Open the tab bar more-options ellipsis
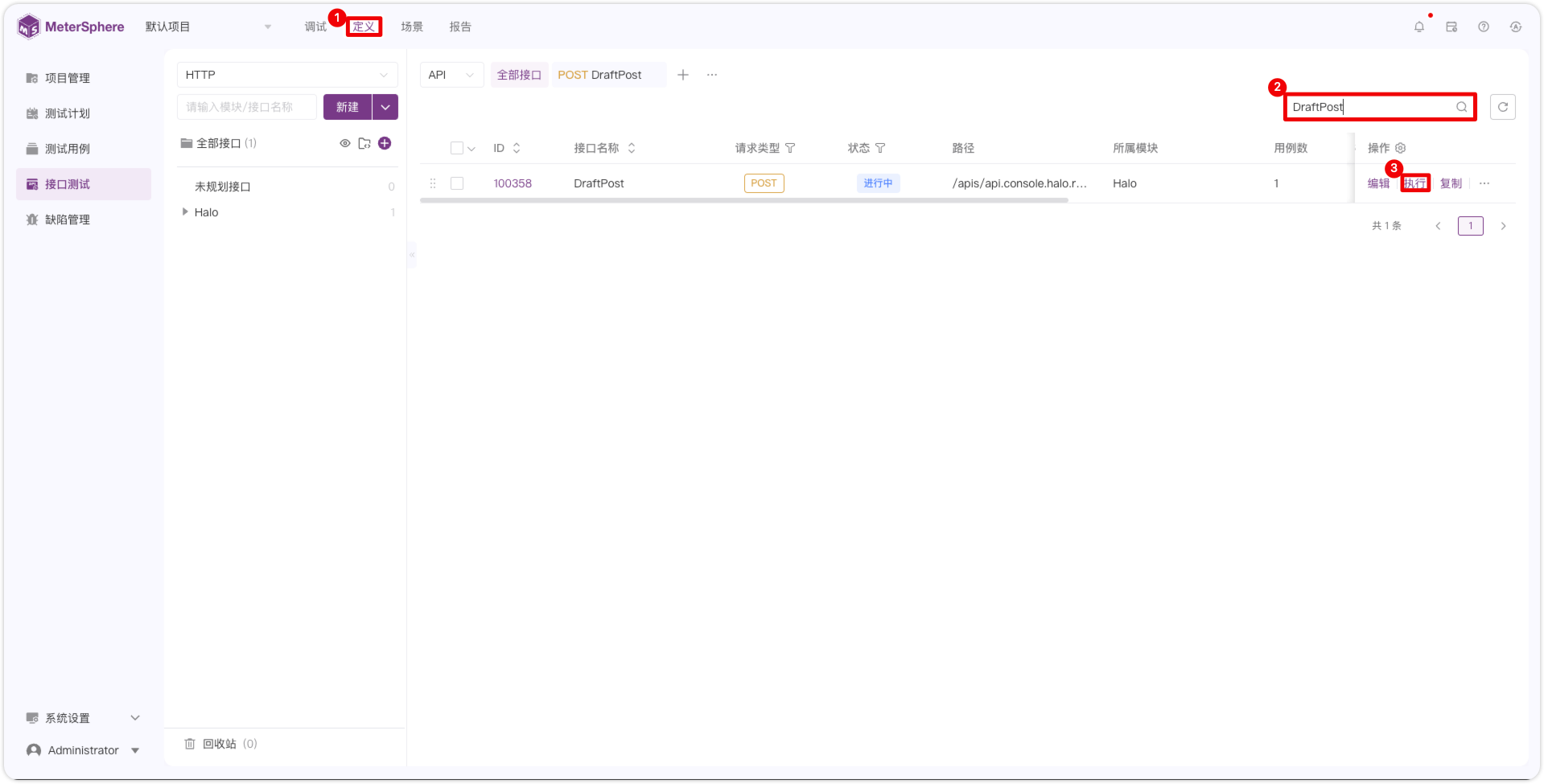The height and width of the screenshot is (784, 1544). [x=712, y=75]
